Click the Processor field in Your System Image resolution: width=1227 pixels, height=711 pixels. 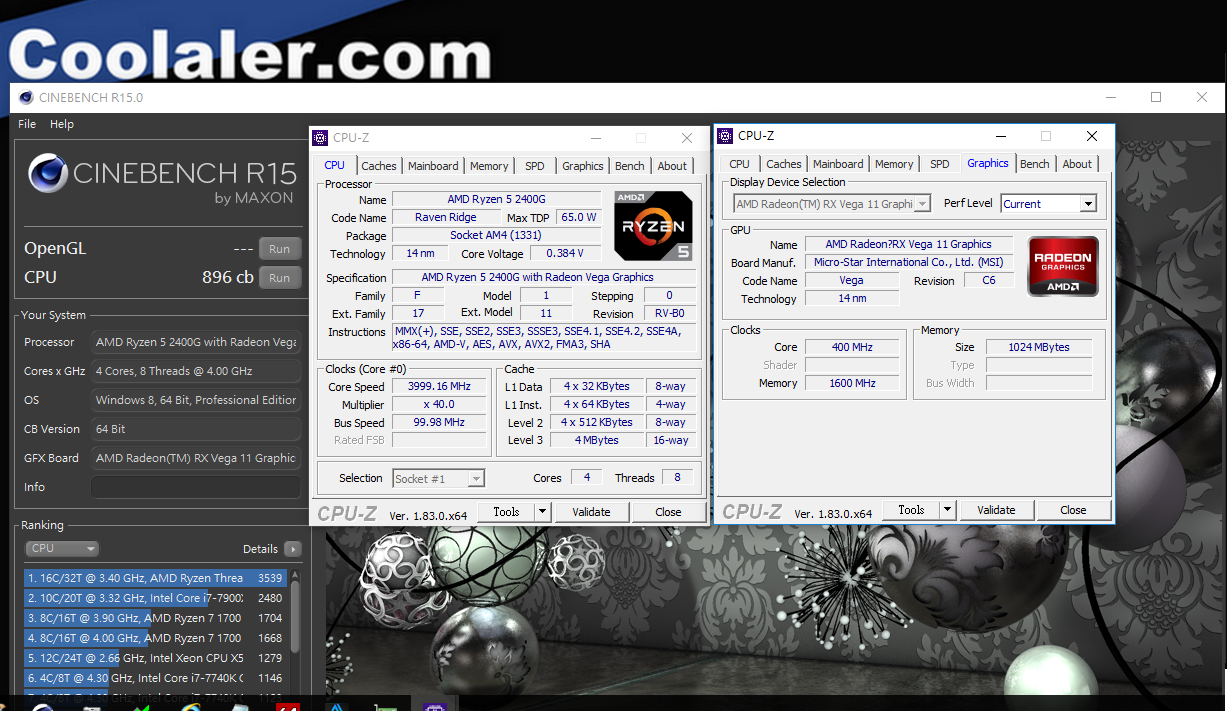coord(196,342)
